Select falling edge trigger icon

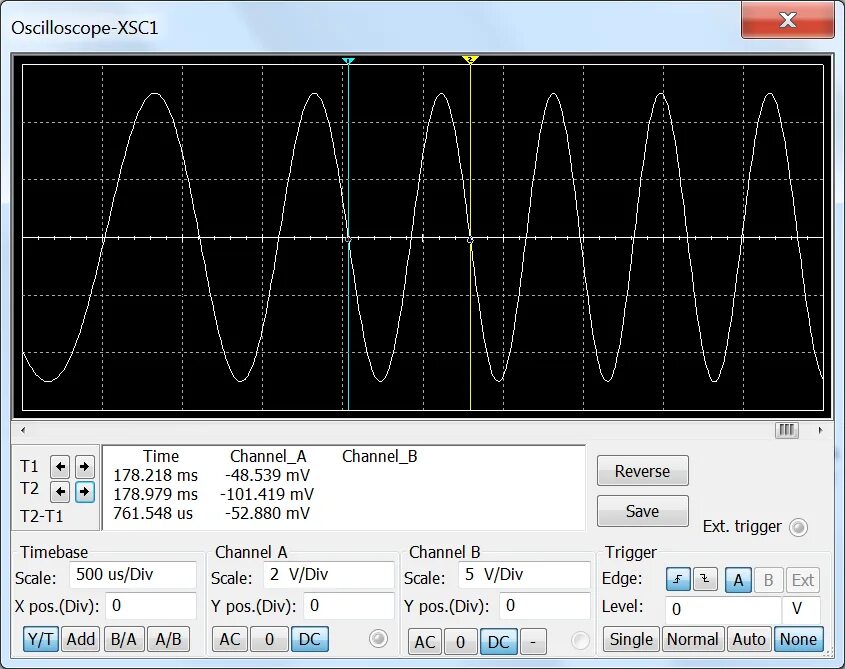click(x=705, y=580)
